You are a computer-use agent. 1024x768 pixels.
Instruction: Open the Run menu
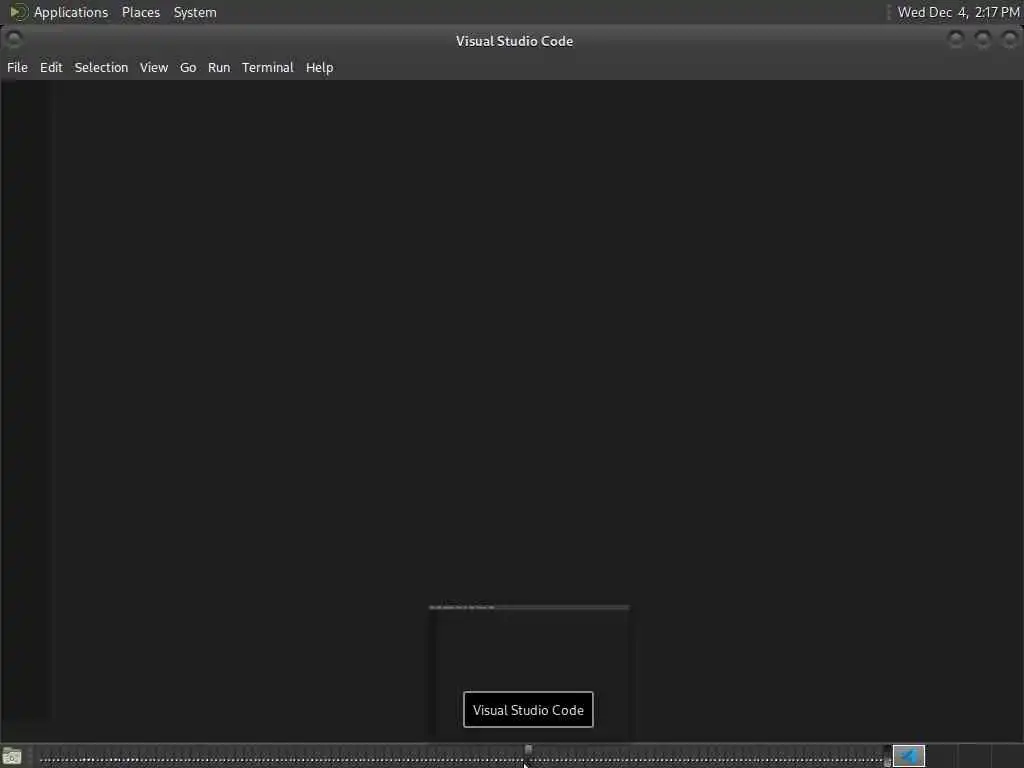coord(219,67)
